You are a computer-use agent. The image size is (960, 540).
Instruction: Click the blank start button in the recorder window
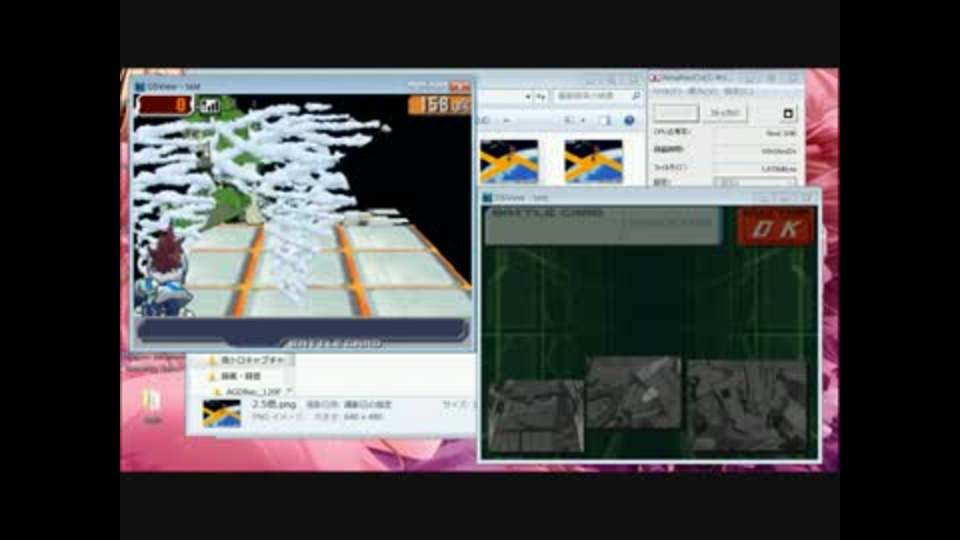676,113
